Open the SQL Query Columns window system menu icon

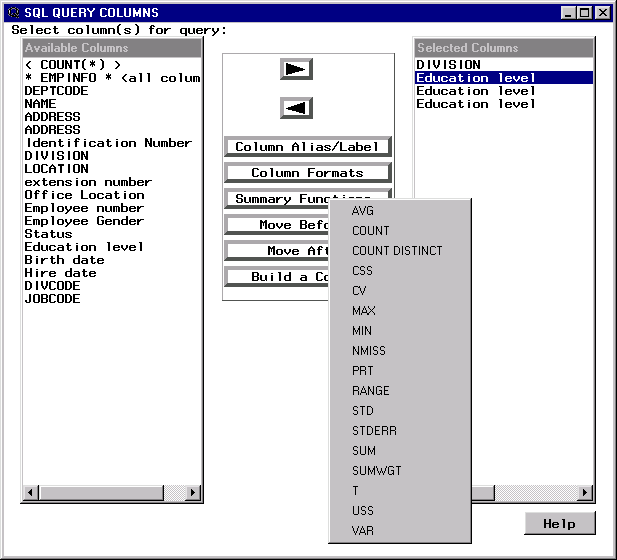(13, 13)
